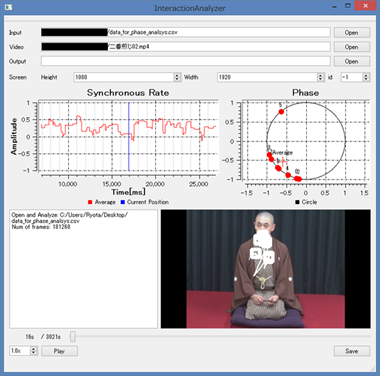Decrease the screen Width spinner value

[320, 79]
